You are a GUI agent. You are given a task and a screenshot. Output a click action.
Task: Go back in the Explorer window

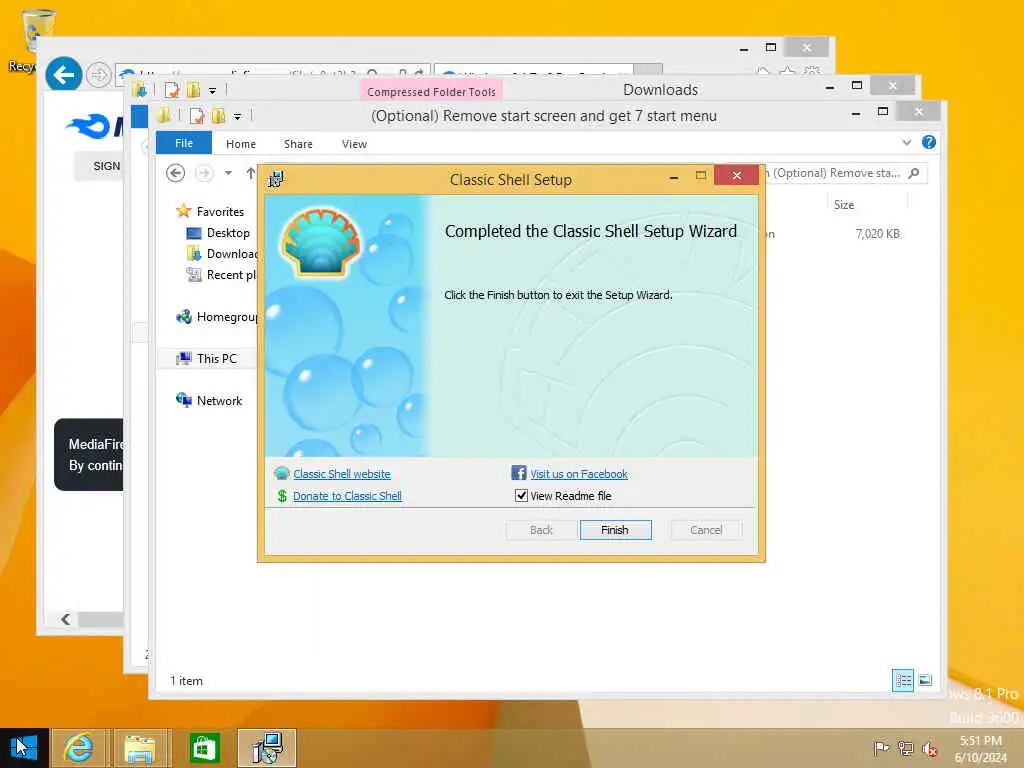[x=175, y=173]
